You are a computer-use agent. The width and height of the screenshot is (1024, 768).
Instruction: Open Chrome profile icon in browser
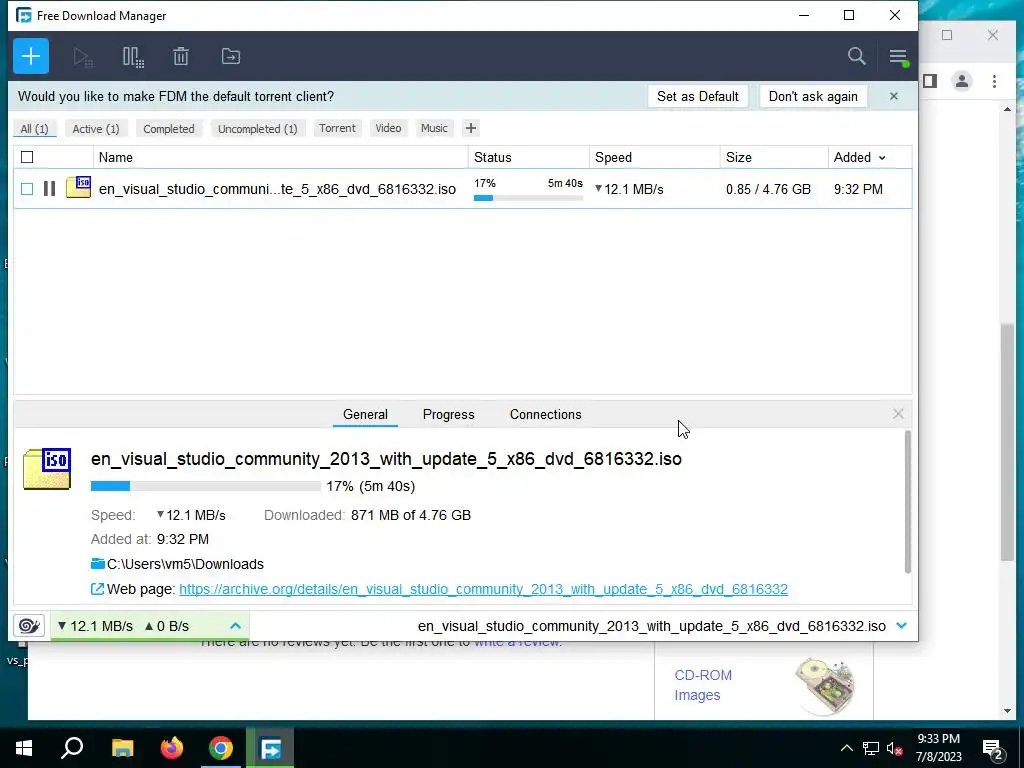point(961,81)
